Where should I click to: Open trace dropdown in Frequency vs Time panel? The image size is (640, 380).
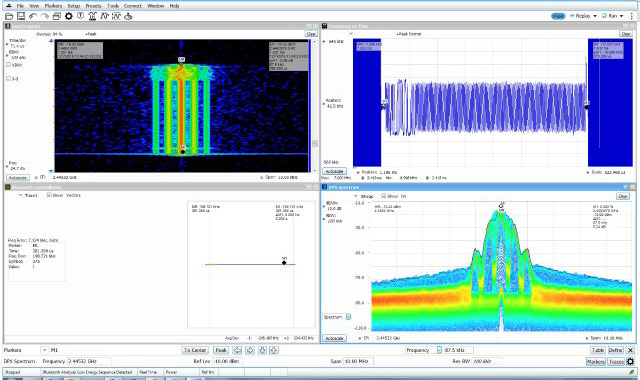351,34
